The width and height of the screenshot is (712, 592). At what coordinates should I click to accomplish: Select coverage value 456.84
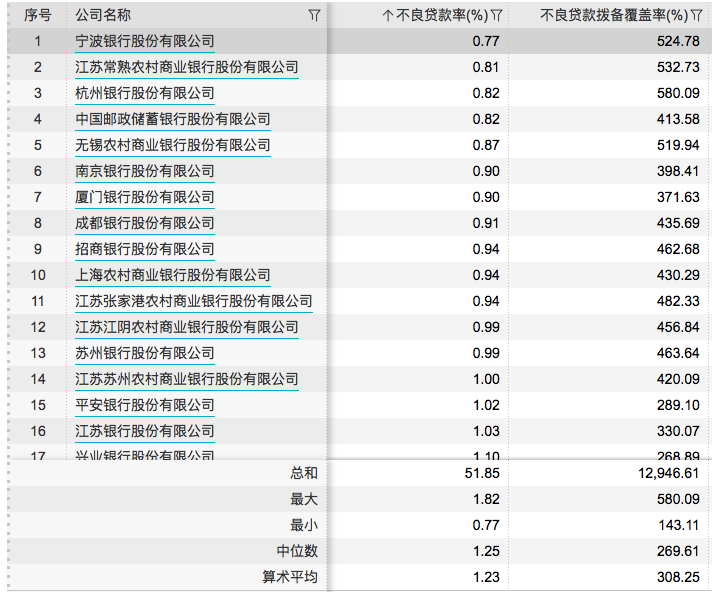[678, 327]
